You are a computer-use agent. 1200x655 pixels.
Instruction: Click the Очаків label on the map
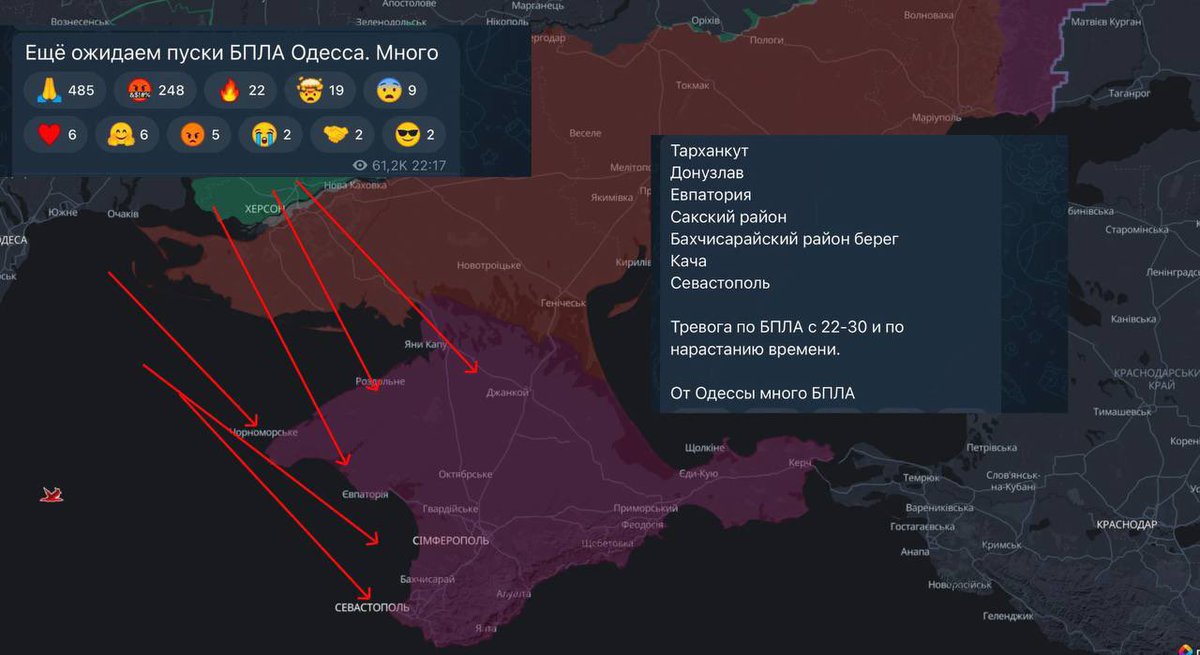(123, 213)
